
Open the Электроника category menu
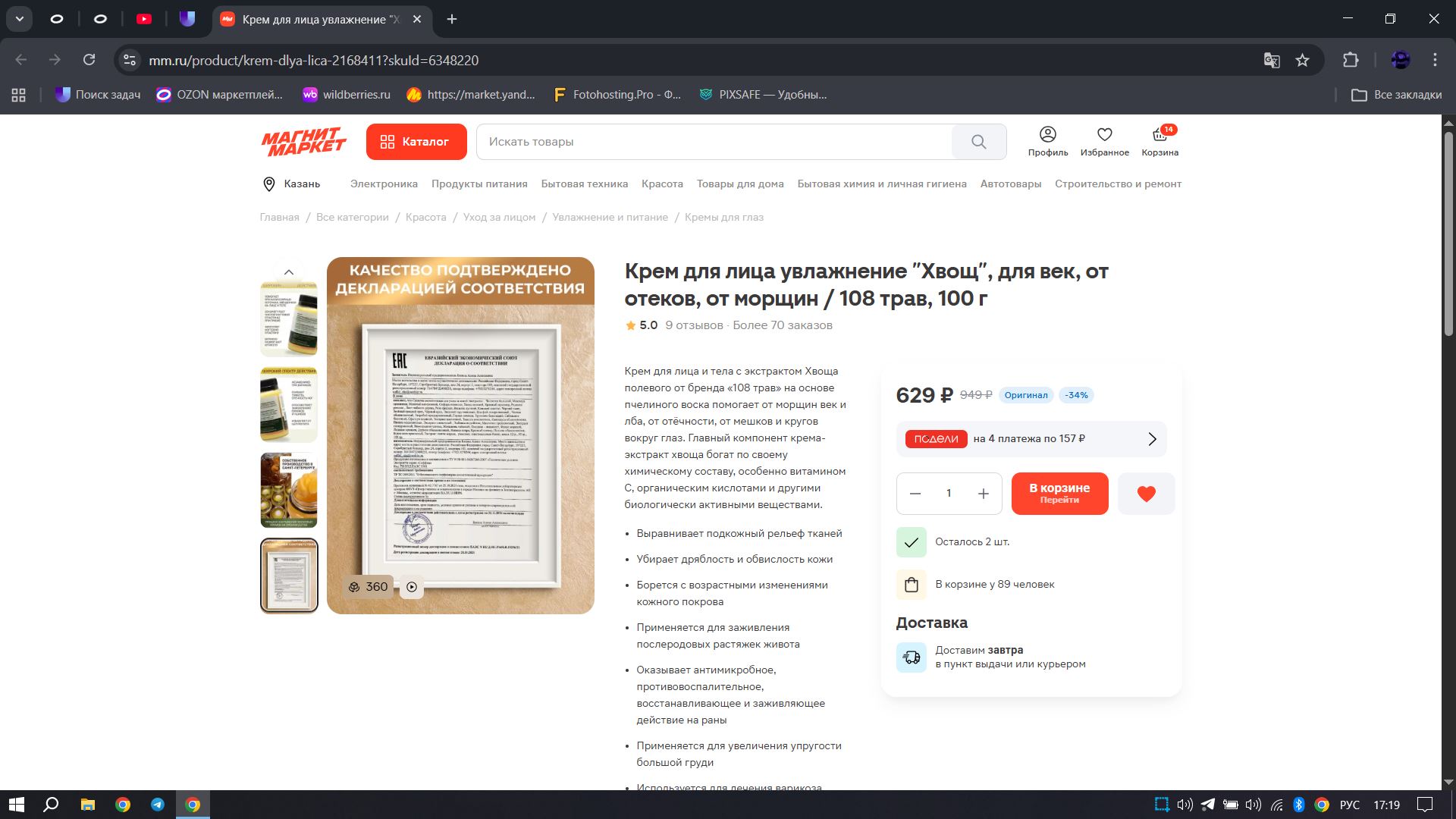click(384, 184)
